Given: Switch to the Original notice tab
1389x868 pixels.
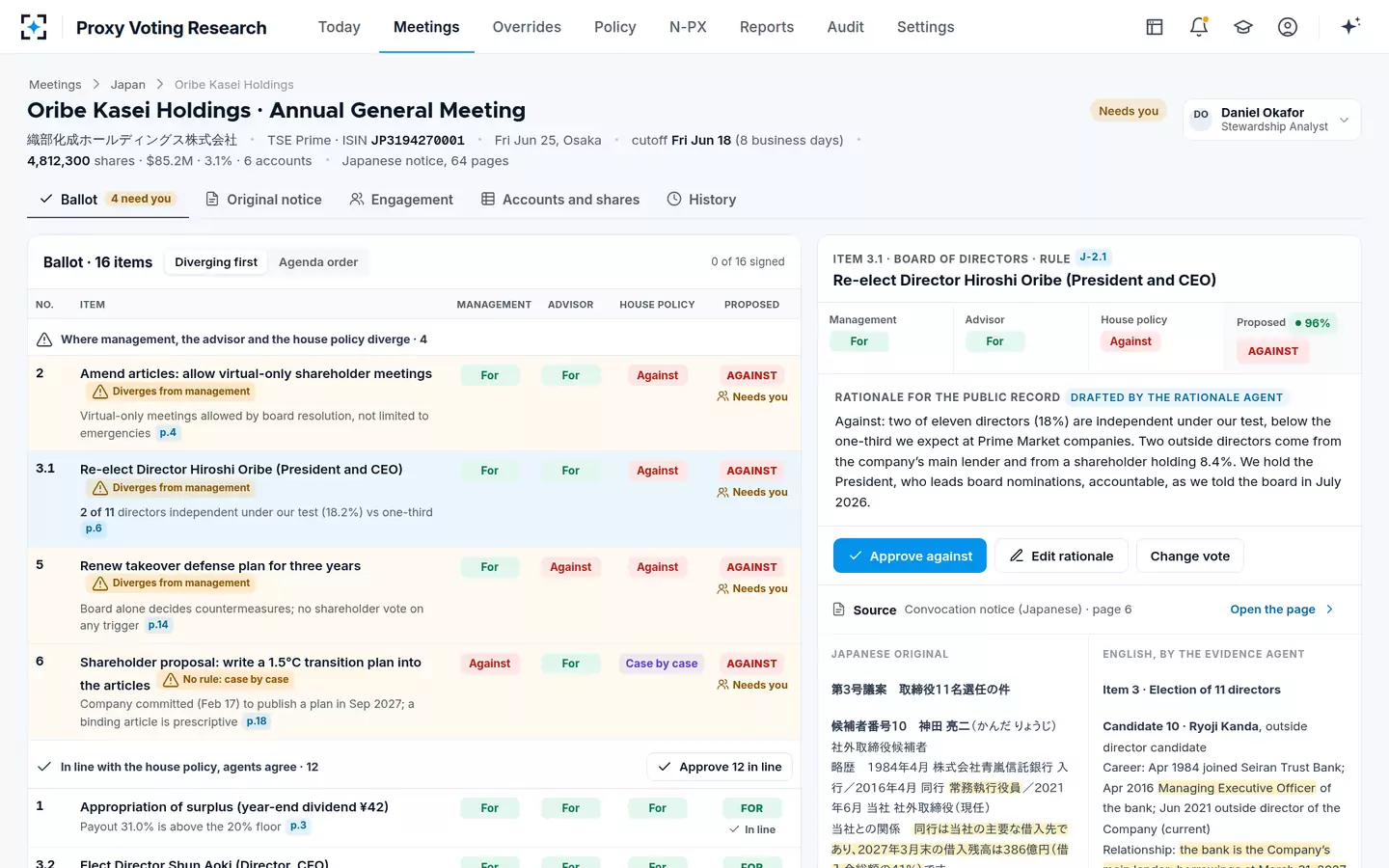Looking at the screenshot, I should (264, 200).
